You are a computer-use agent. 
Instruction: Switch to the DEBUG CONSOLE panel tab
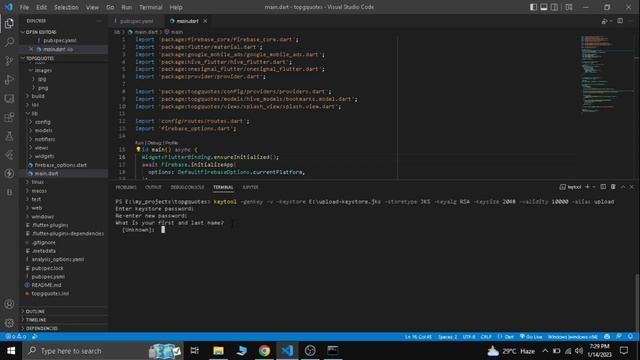(187, 187)
